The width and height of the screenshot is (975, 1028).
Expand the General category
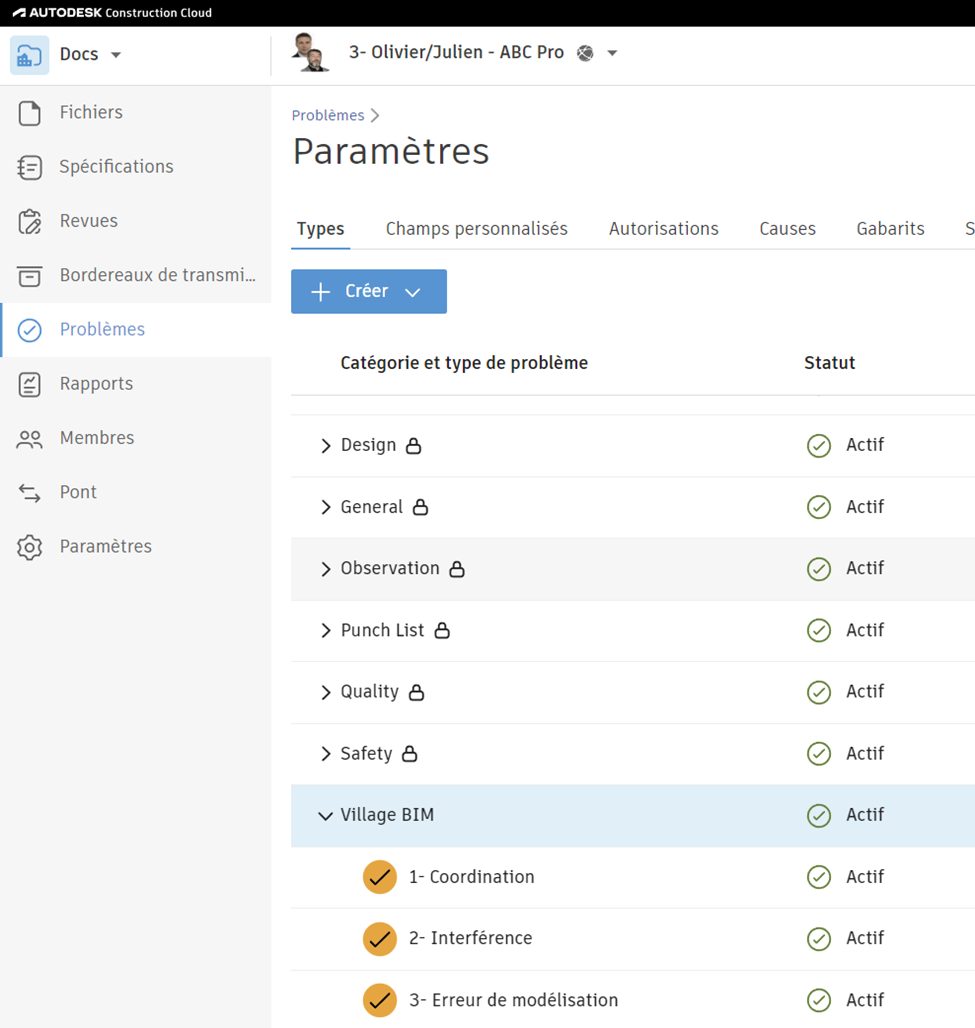pyautogui.click(x=326, y=507)
